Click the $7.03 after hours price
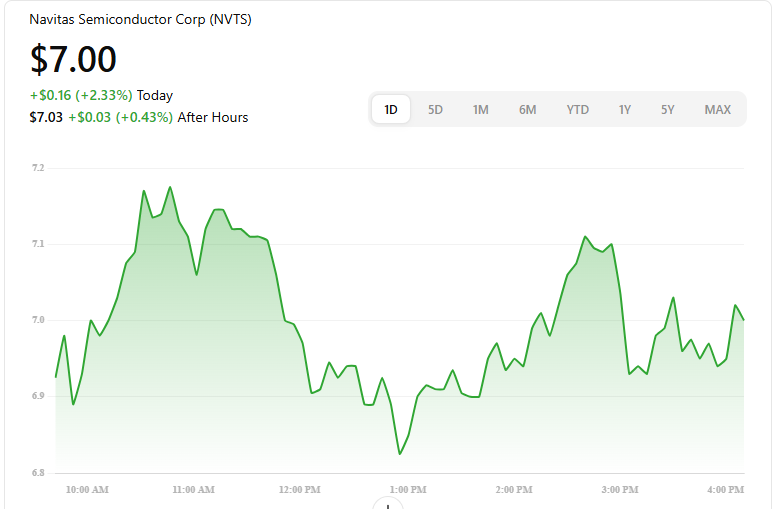This screenshot has width=782, height=509. click(46, 117)
